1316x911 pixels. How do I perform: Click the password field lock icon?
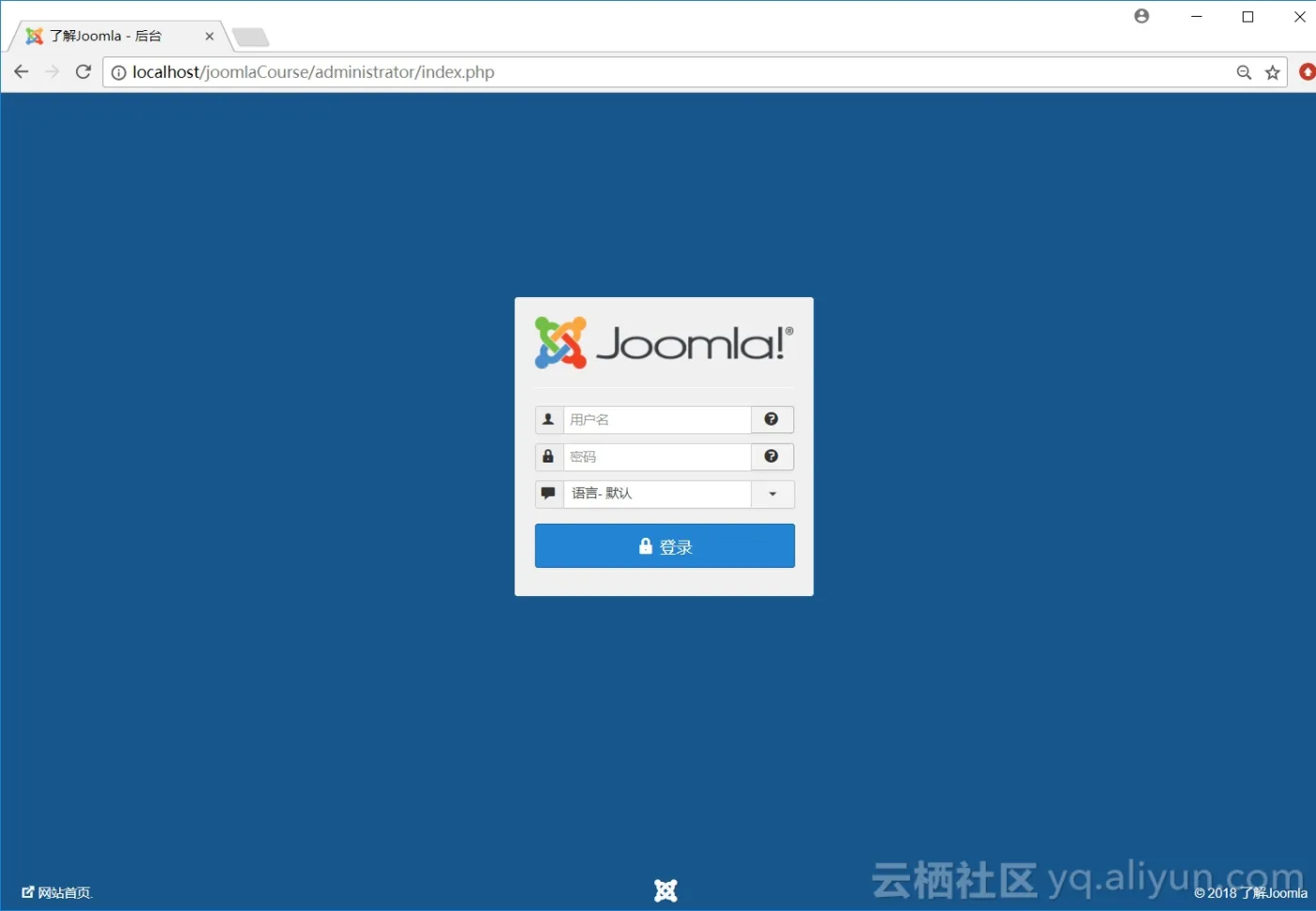click(549, 457)
